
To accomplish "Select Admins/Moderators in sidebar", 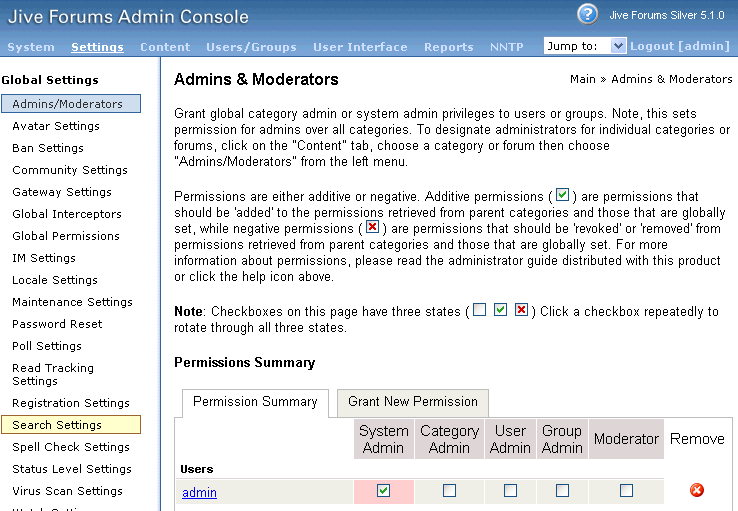I will coord(71,104).
